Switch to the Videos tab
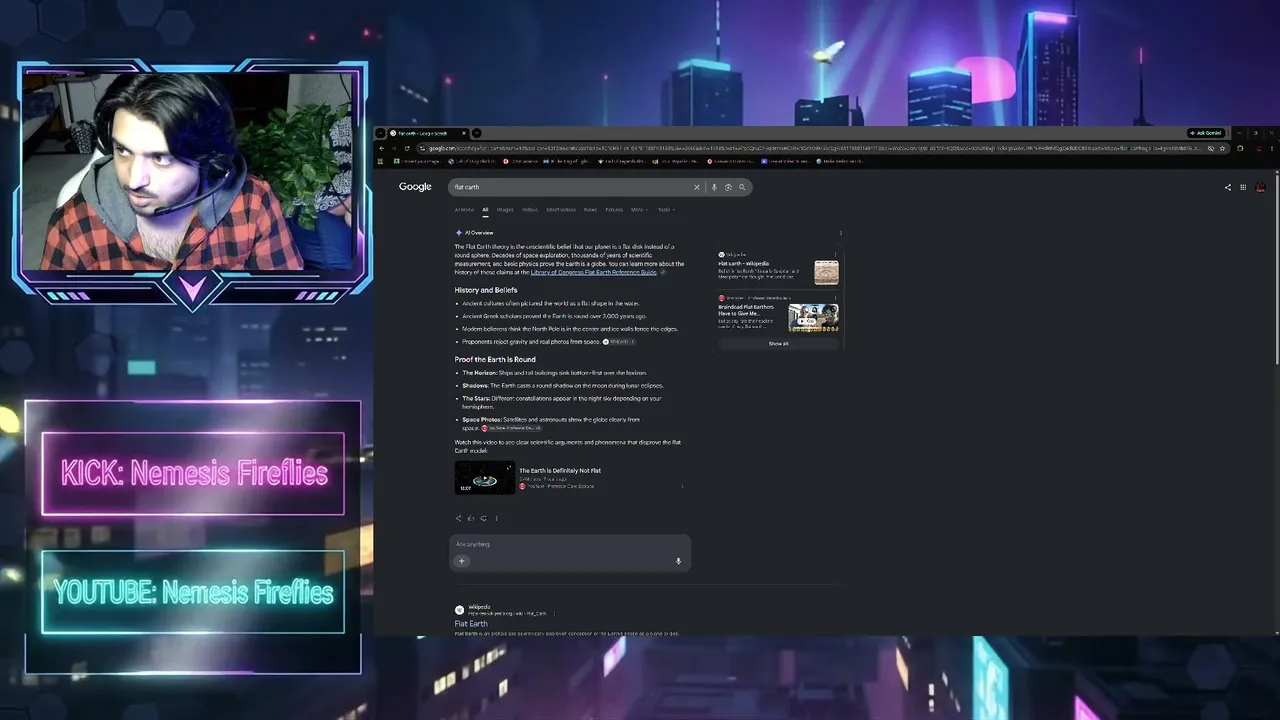The image size is (1280, 720). pyautogui.click(x=530, y=210)
